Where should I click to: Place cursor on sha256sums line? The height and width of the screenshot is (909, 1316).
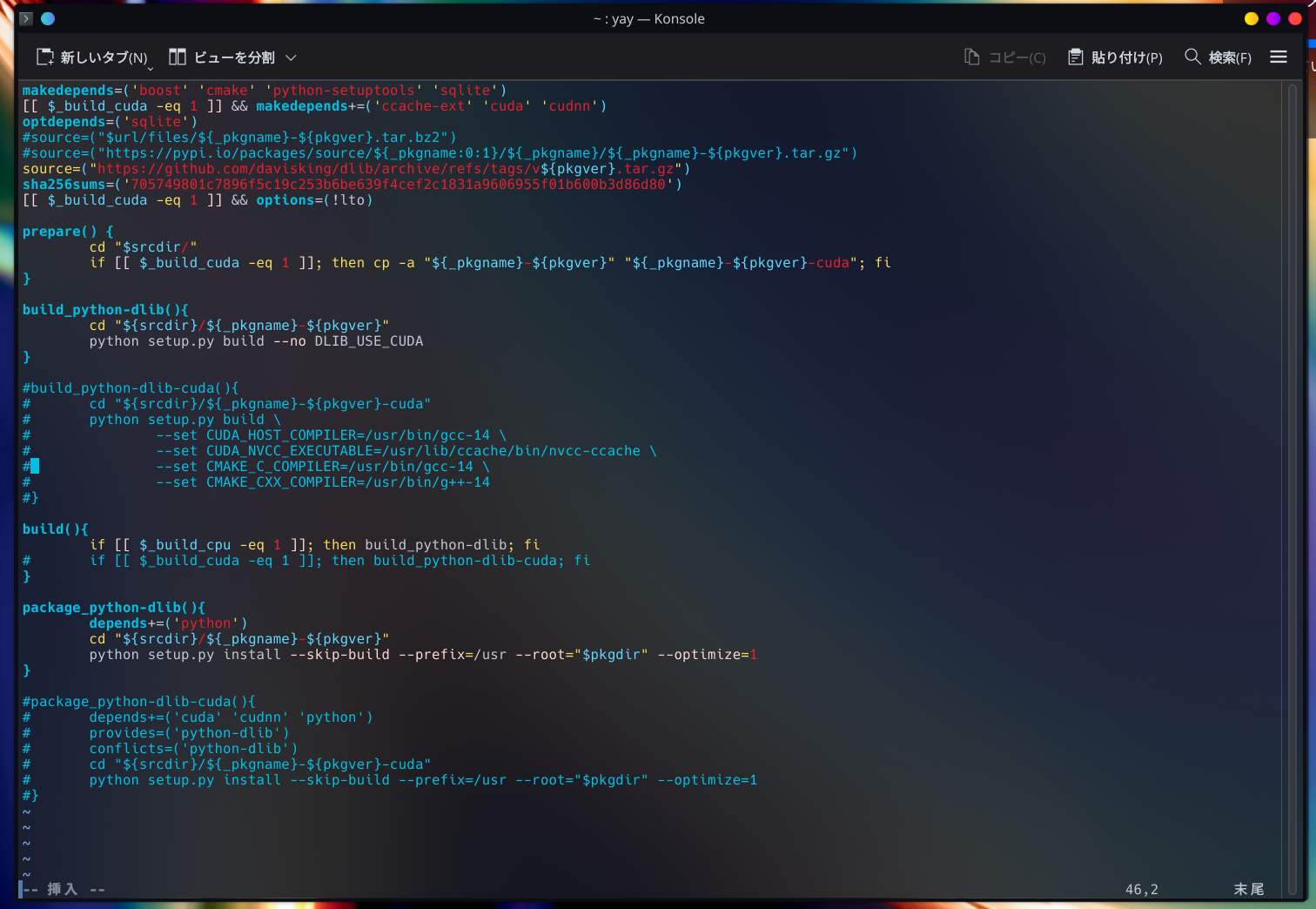(348, 185)
